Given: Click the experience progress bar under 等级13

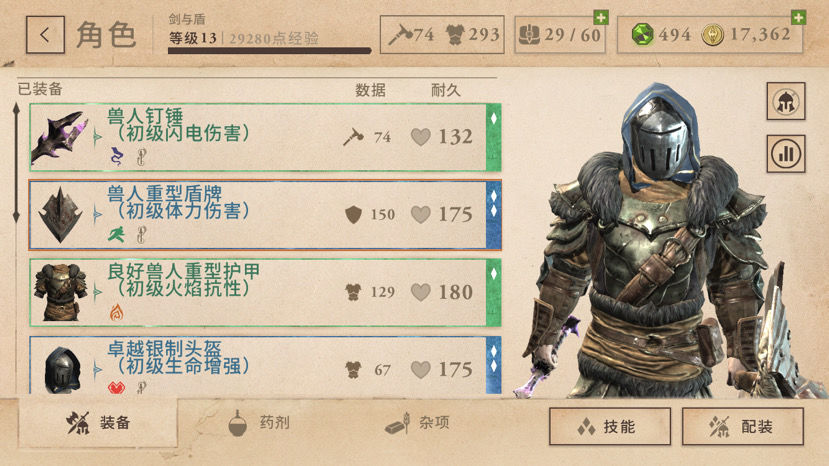Looking at the screenshot, I should (x=270, y=51).
